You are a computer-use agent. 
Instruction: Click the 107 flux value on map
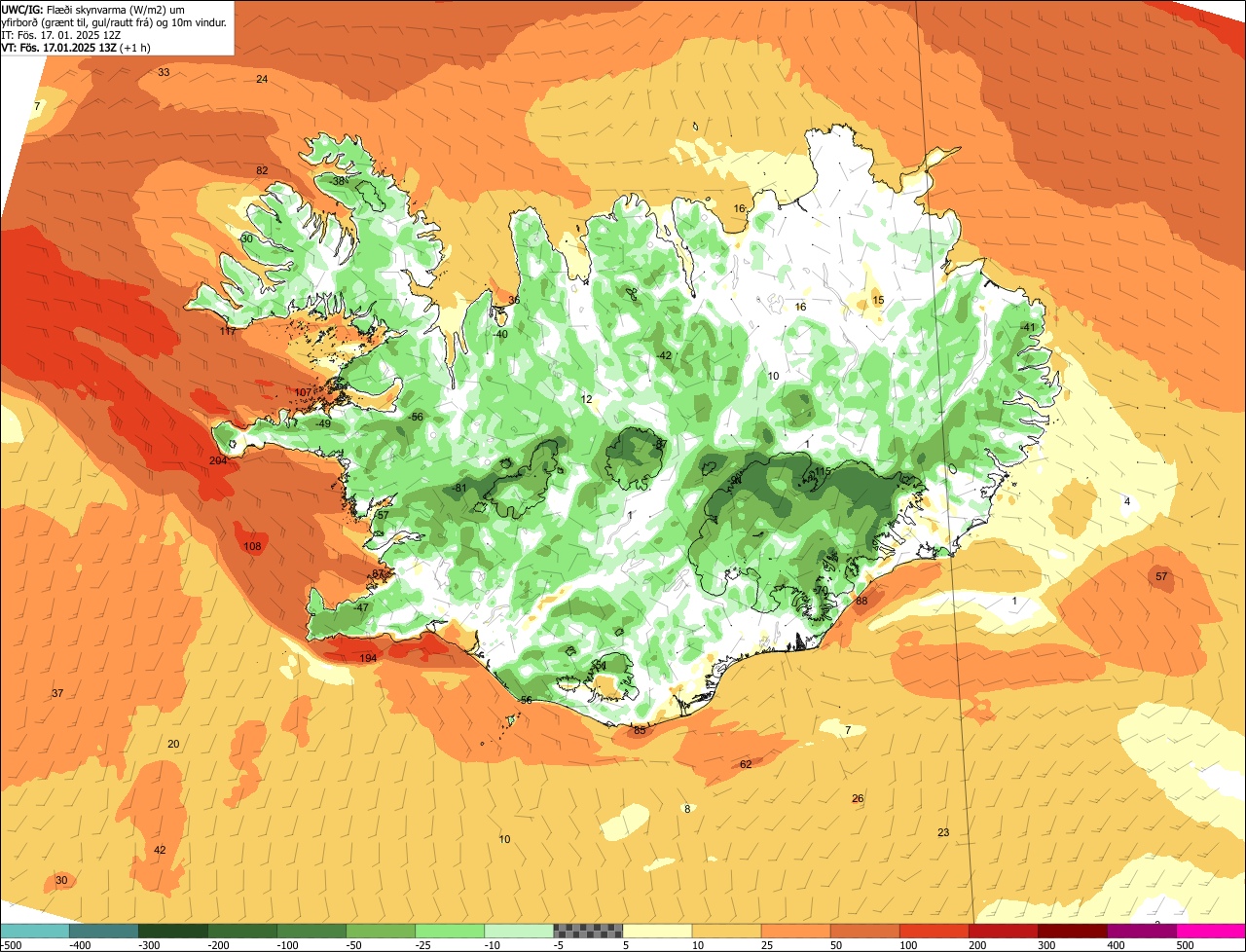[303, 393]
